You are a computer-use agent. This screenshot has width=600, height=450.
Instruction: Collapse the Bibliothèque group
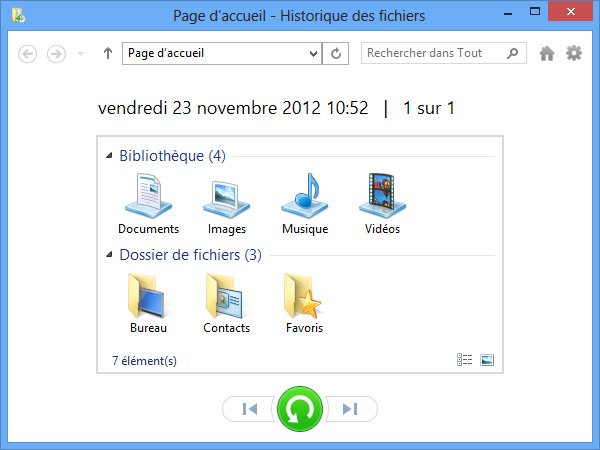(x=109, y=156)
